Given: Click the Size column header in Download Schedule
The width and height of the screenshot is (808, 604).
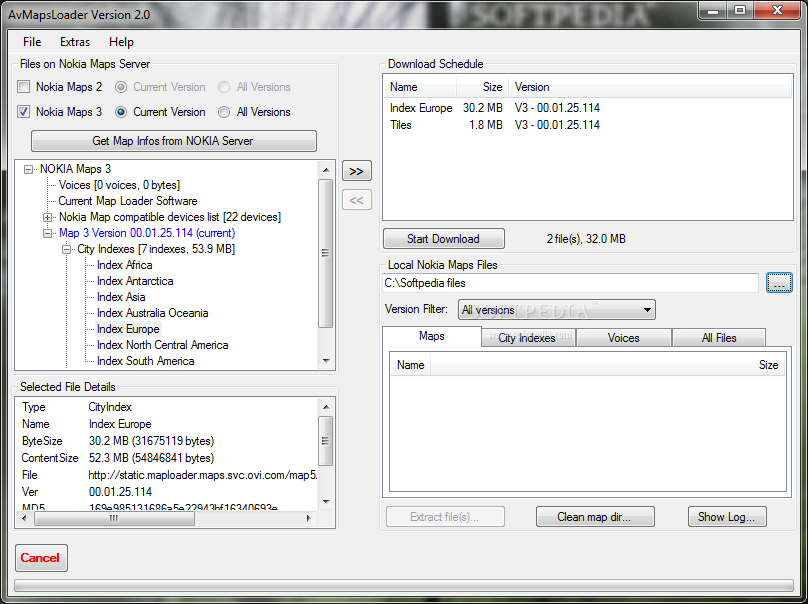Looking at the screenshot, I should [x=483, y=87].
